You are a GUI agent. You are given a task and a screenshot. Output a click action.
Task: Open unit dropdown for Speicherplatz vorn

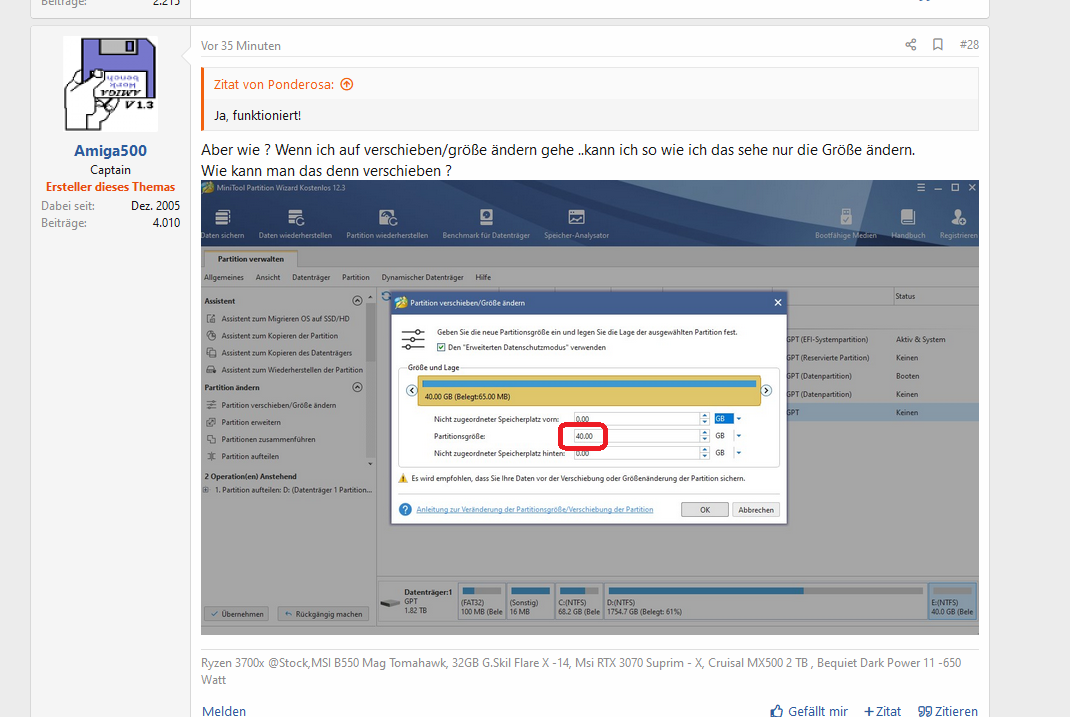pyautogui.click(x=739, y=419)
